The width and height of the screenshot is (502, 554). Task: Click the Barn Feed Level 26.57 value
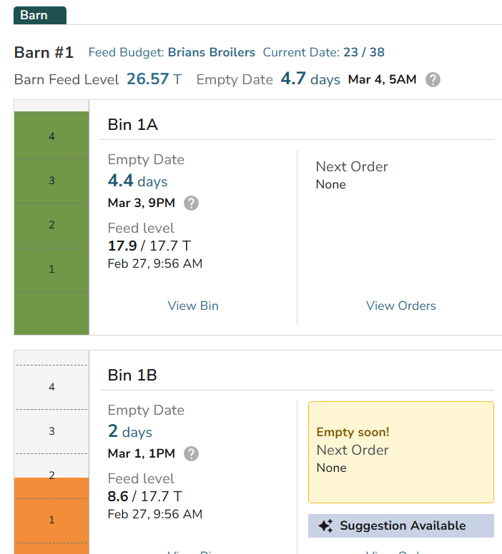[148, 79]
